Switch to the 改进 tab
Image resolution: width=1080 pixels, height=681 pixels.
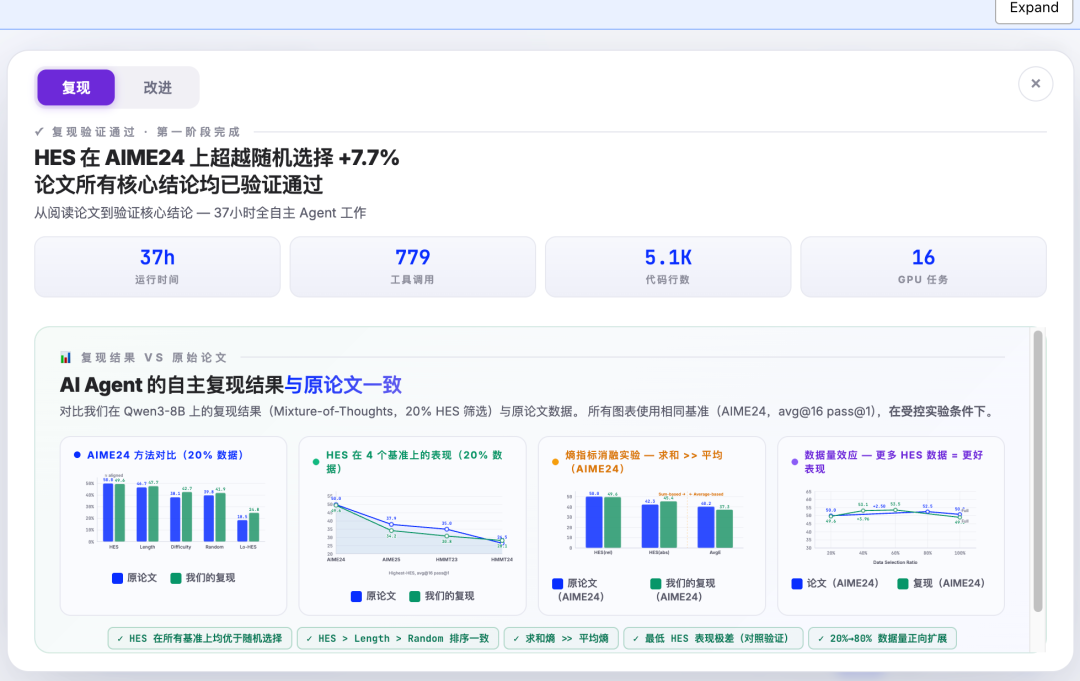tap(157, 87)
